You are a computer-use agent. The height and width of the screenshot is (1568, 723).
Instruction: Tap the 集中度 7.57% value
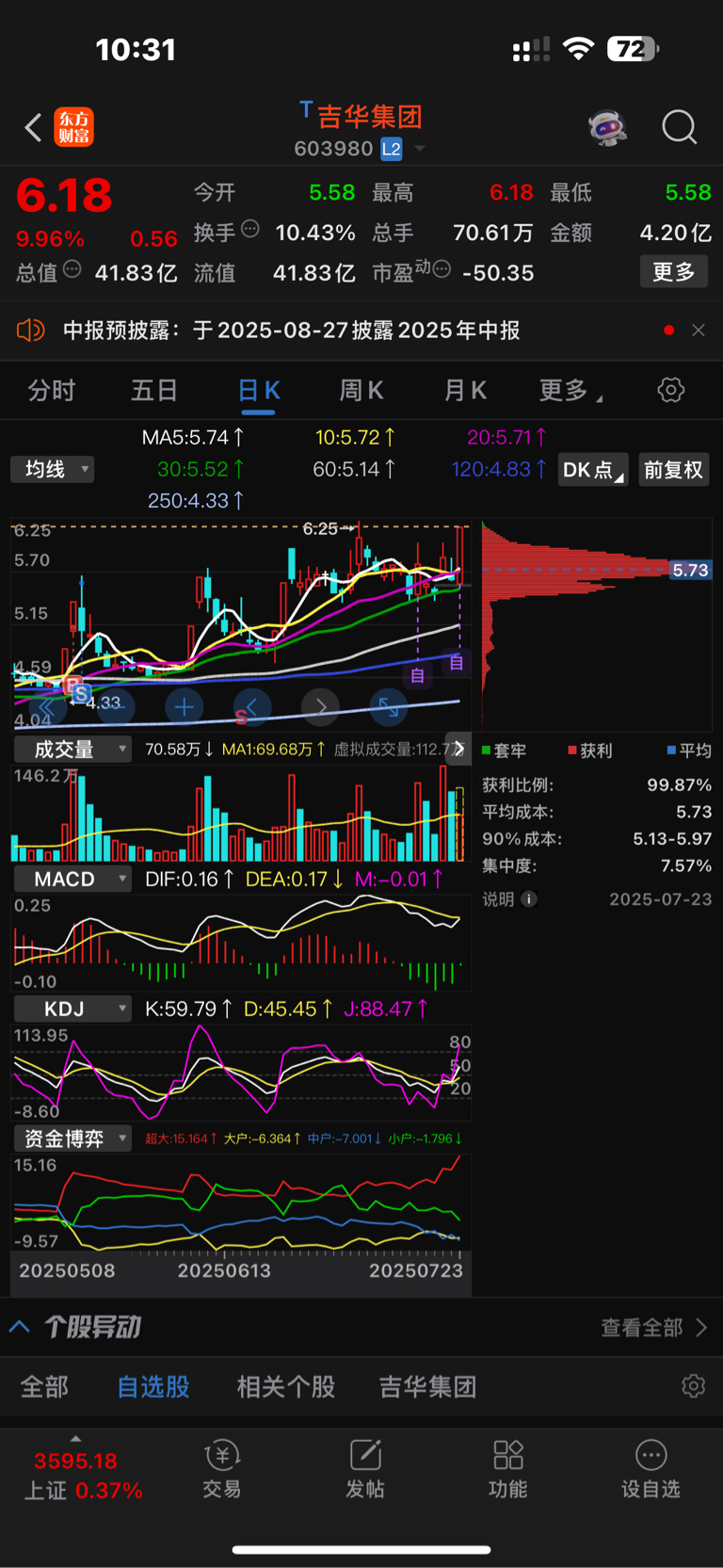(685, 865)
